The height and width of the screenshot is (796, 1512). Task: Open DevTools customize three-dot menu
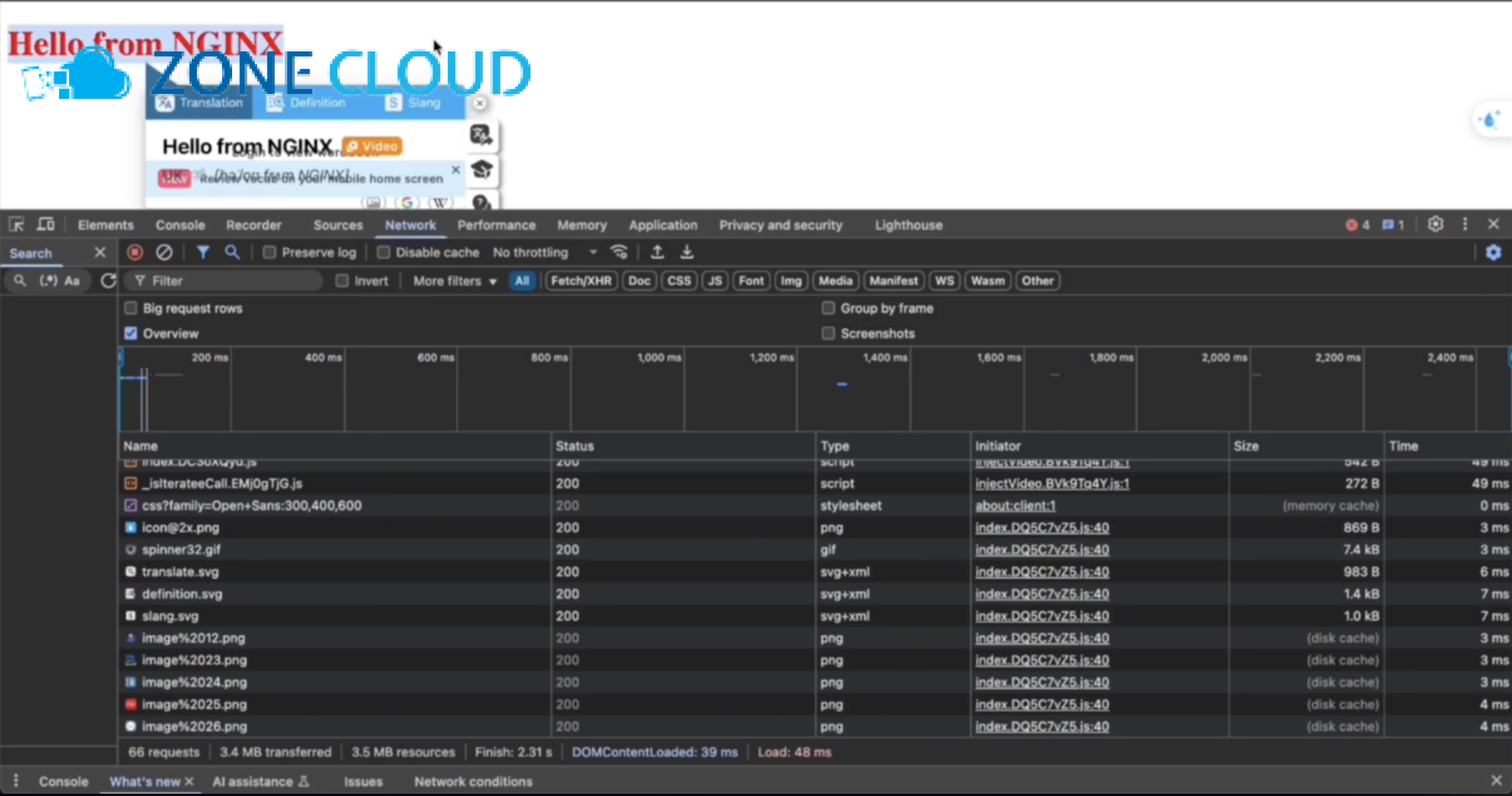(1465, 225)
